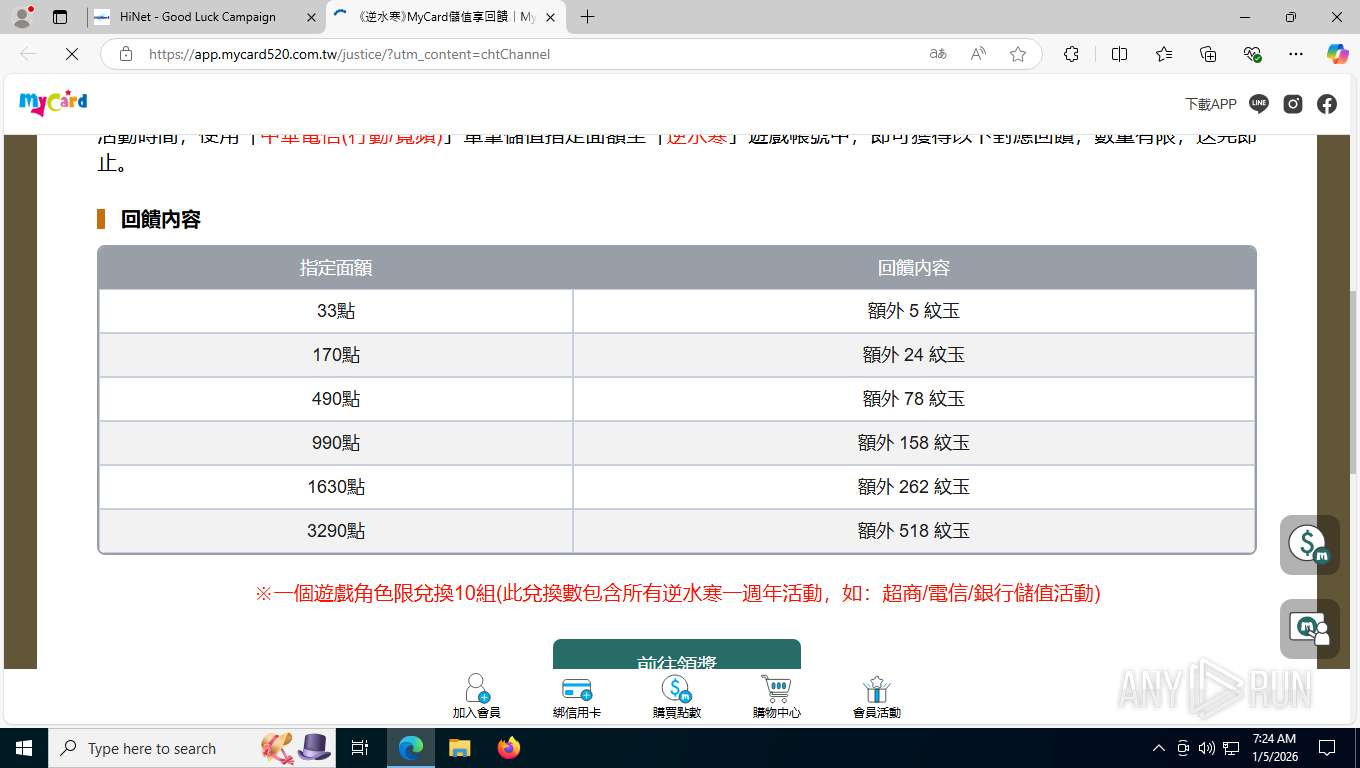The image size is (1360, 768).
Task: Select the 3290點 cell
Action: [336, 531]
